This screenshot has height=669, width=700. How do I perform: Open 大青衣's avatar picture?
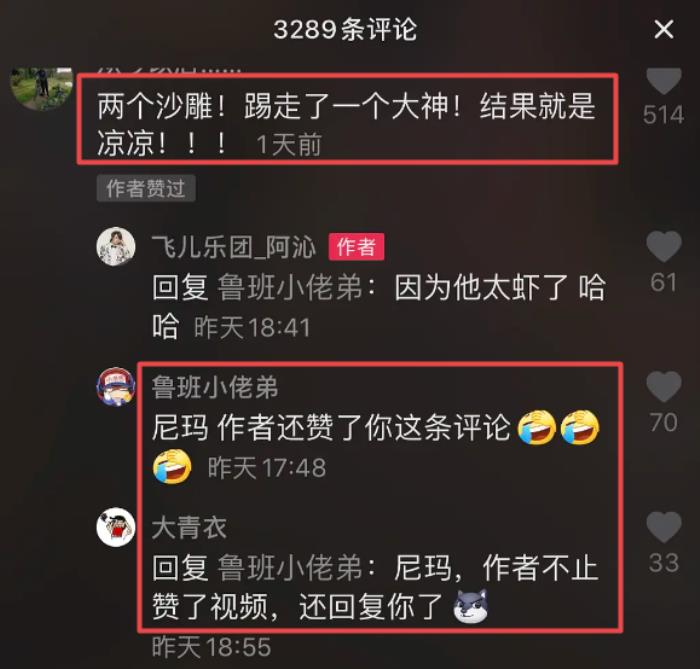(116, 527)
